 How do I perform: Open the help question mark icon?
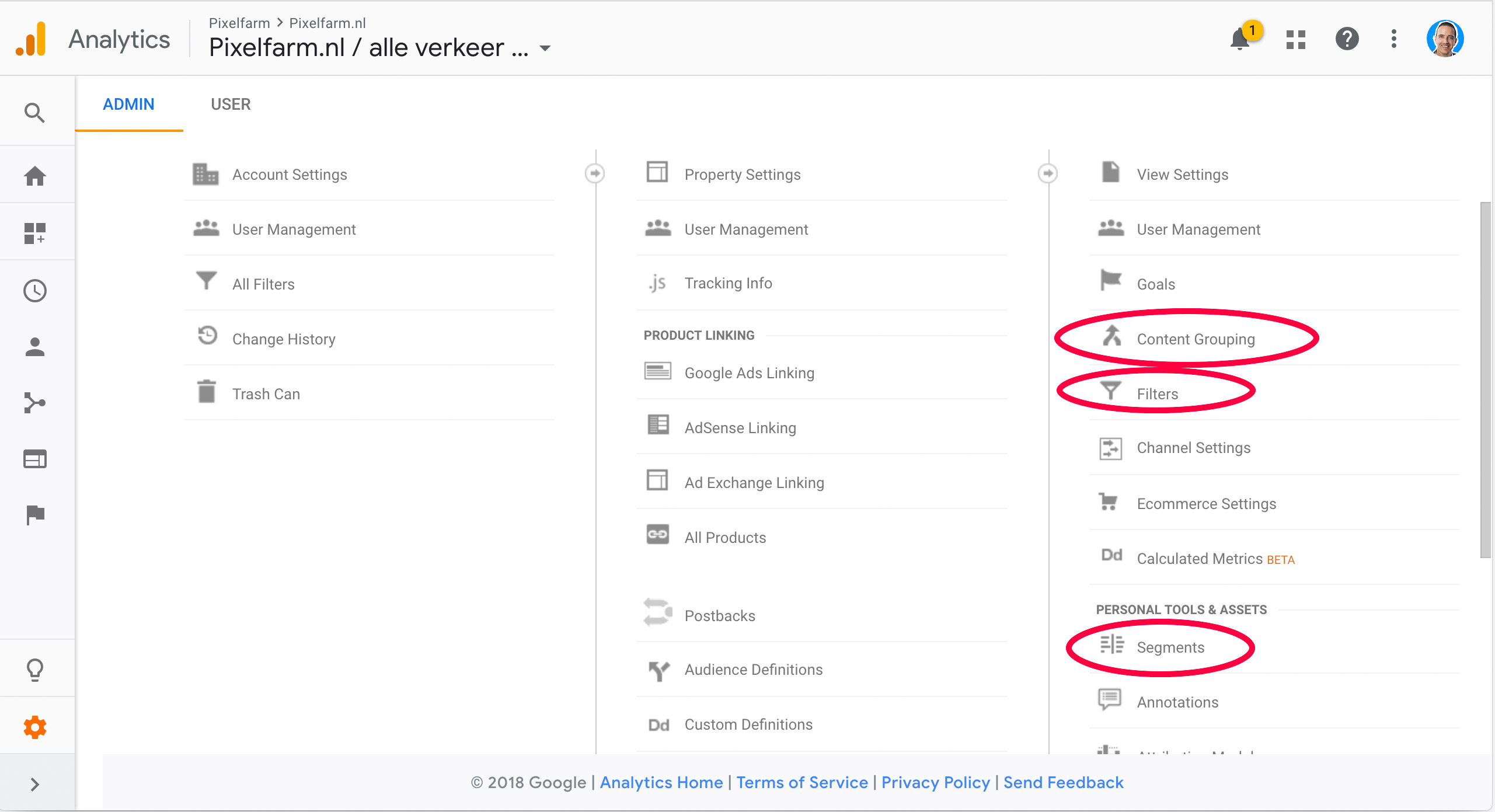click(1347, 39)
